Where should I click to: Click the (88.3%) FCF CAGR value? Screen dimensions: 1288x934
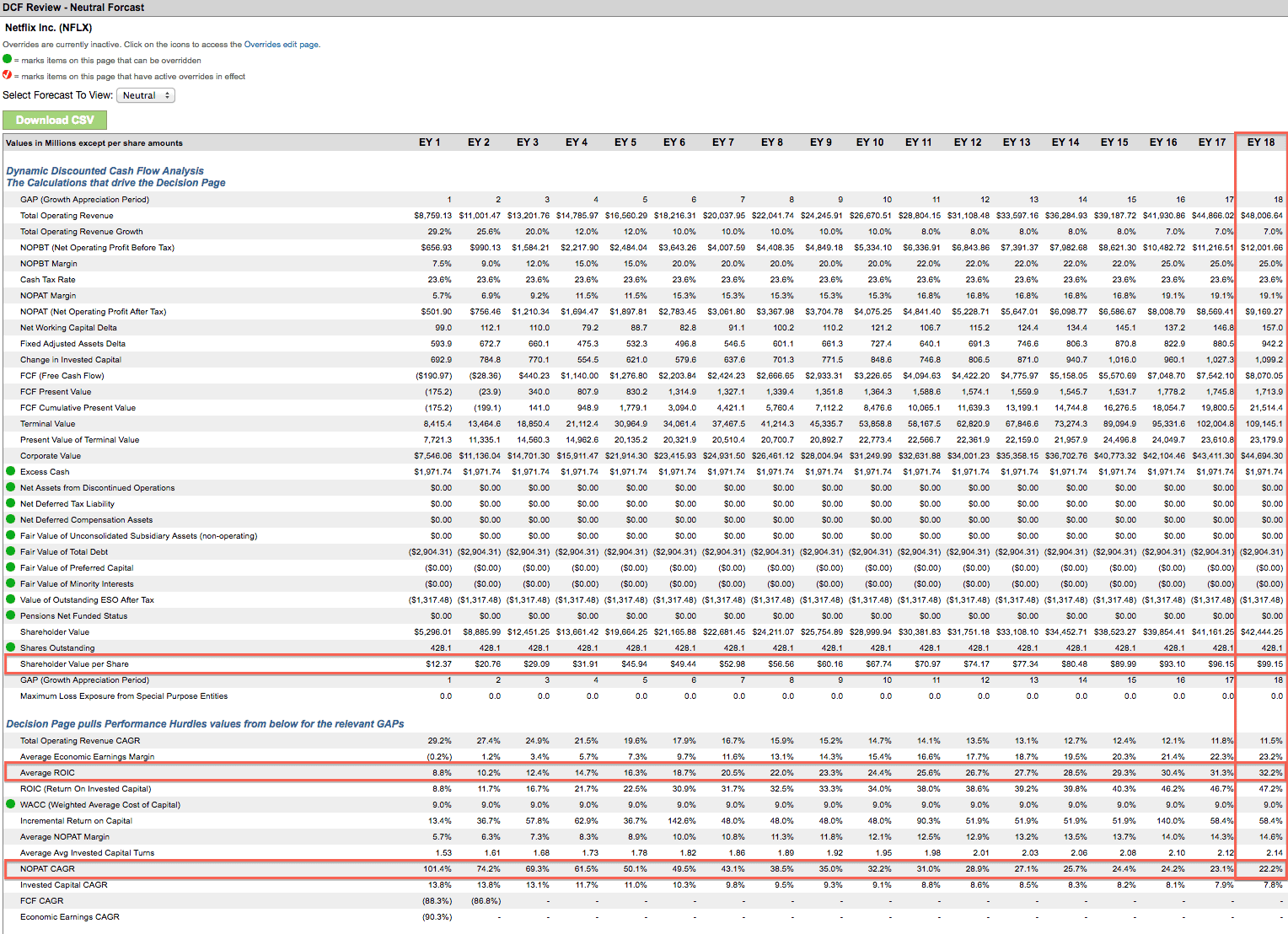coord(437,901)
